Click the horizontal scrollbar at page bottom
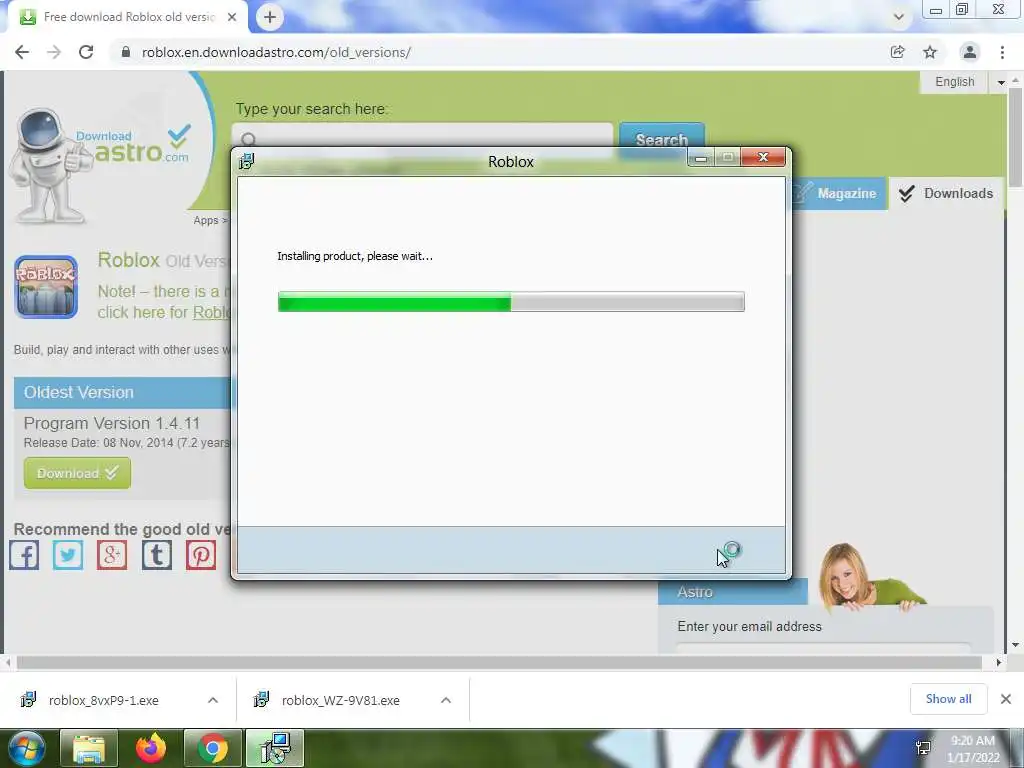The height and width of the screenshot is (768, 1024). [499, 662]
